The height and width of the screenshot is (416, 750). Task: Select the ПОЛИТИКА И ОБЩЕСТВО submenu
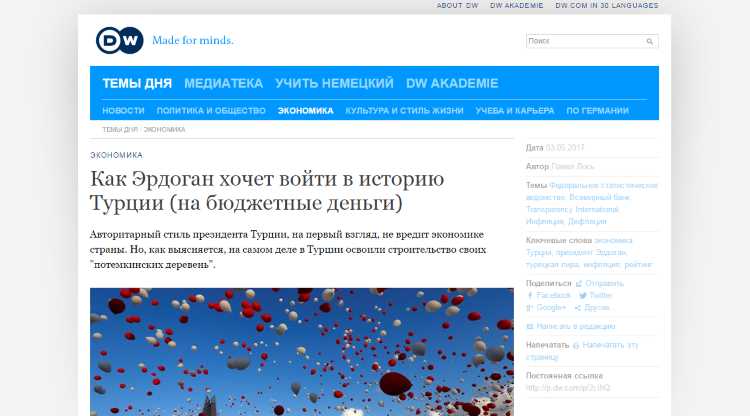coord(211,110)
